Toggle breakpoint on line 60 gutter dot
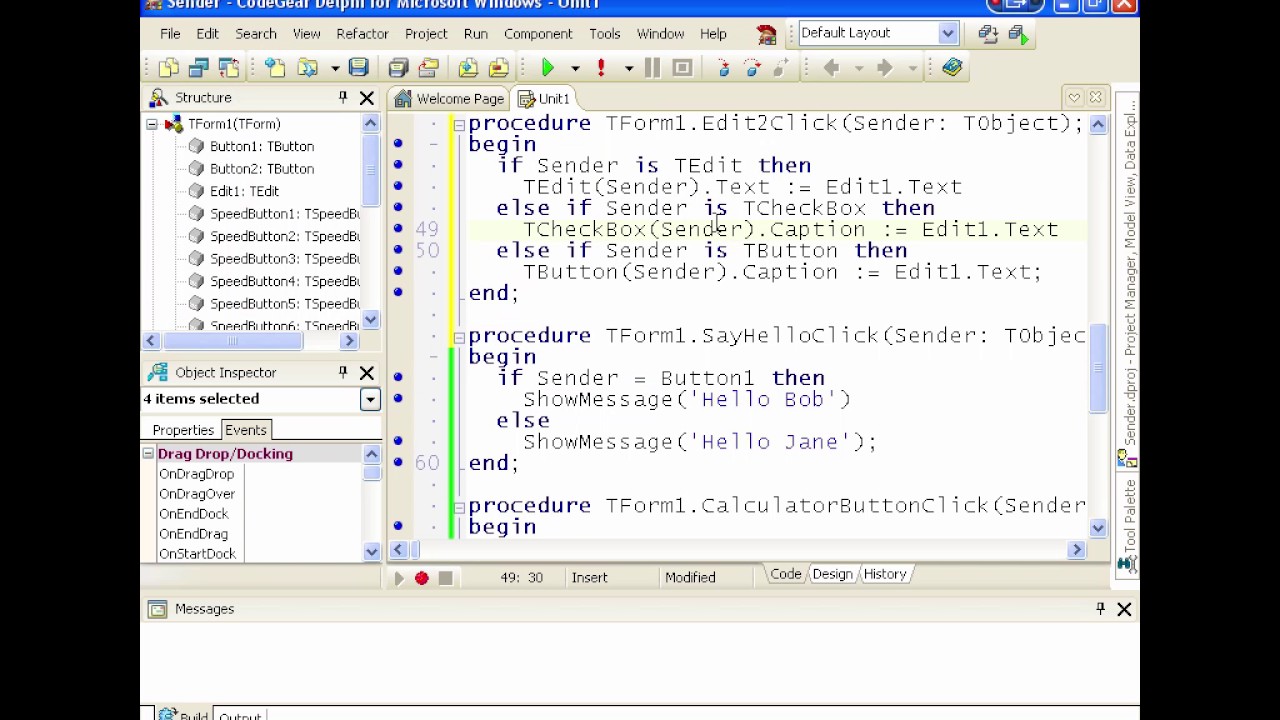This screenshot has height=720, width=1280. pos(398,462)
